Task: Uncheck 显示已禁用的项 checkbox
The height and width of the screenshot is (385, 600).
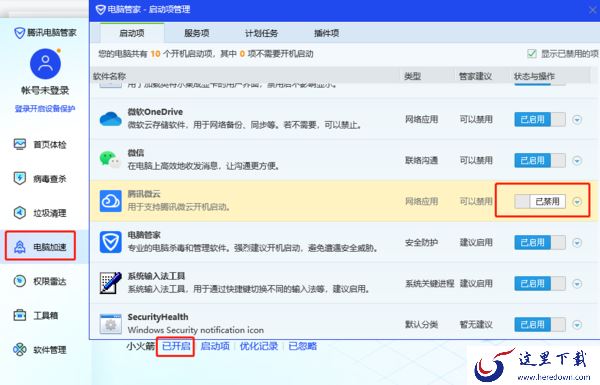Action: coord(532,54)
